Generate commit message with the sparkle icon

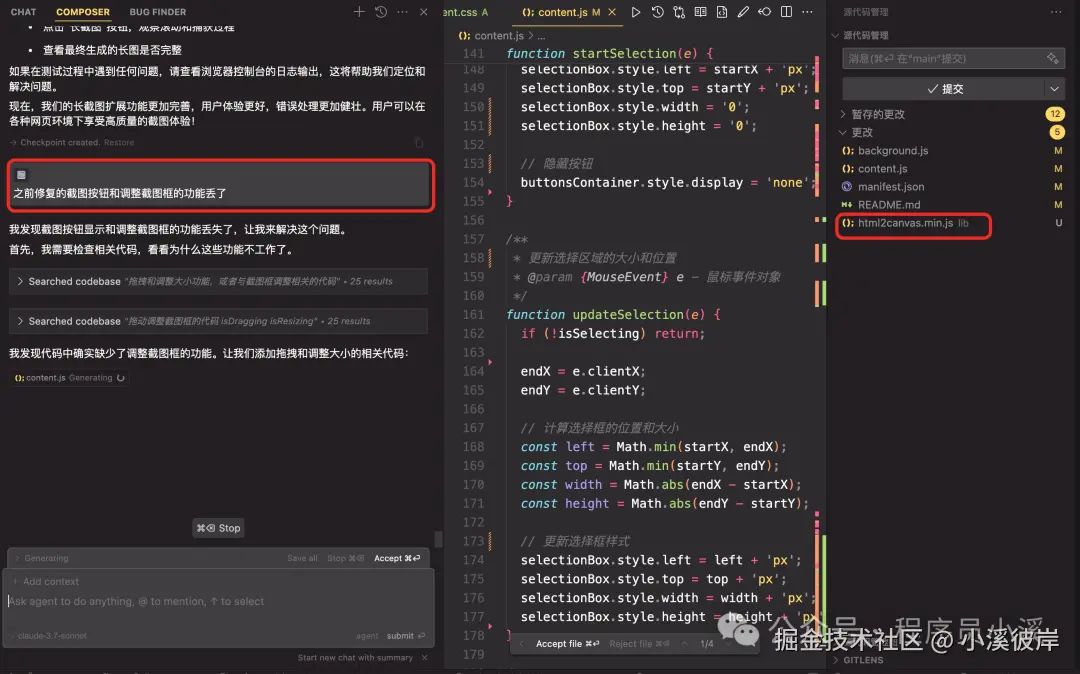coord(1052,58)
